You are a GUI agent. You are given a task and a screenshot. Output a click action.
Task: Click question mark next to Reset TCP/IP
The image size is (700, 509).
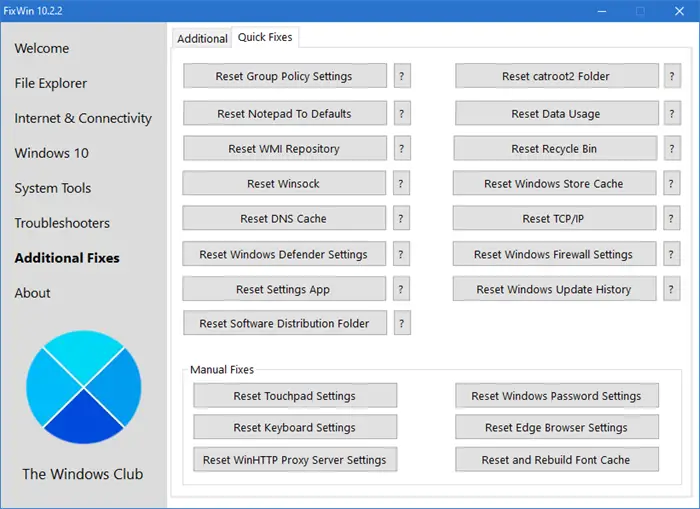(x=671, y=218)
